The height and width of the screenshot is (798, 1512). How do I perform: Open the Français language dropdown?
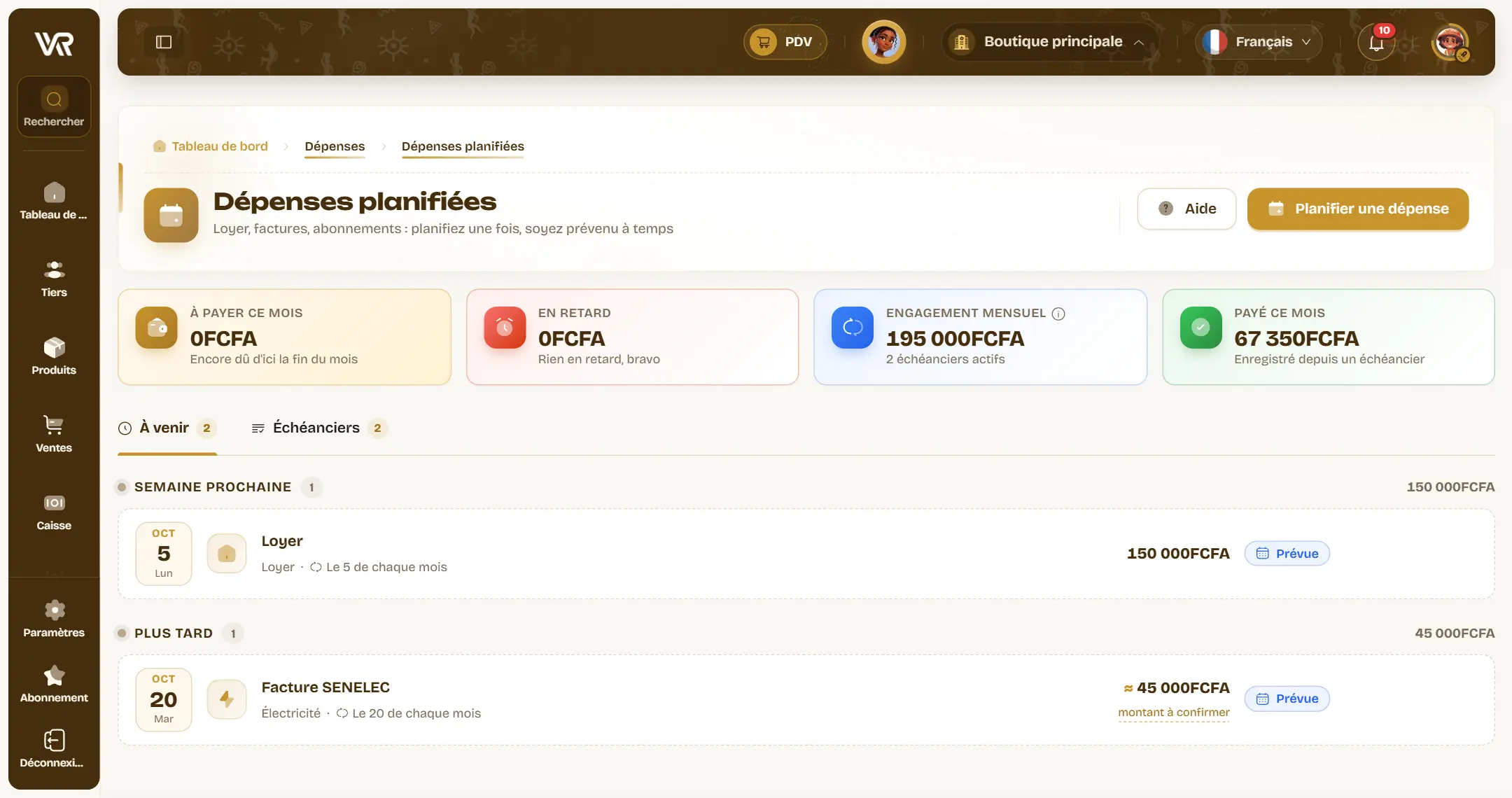[1258, 42]
